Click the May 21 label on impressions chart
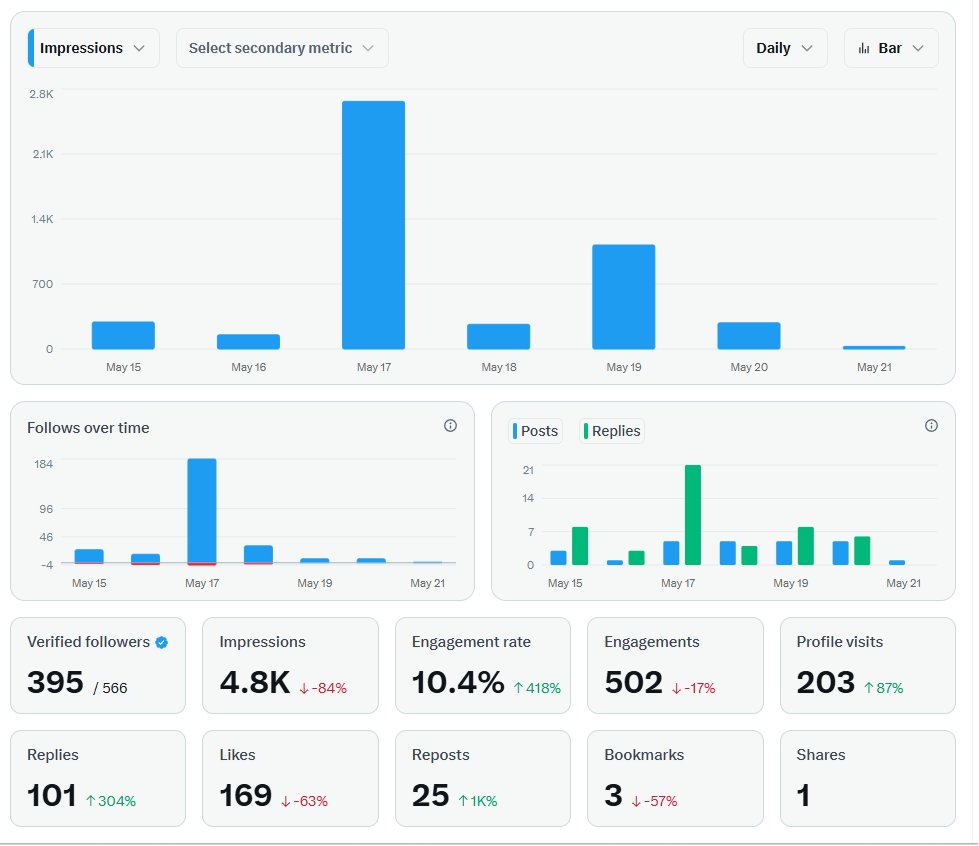Viewport: 979px width, 846px height. (874, 367)
